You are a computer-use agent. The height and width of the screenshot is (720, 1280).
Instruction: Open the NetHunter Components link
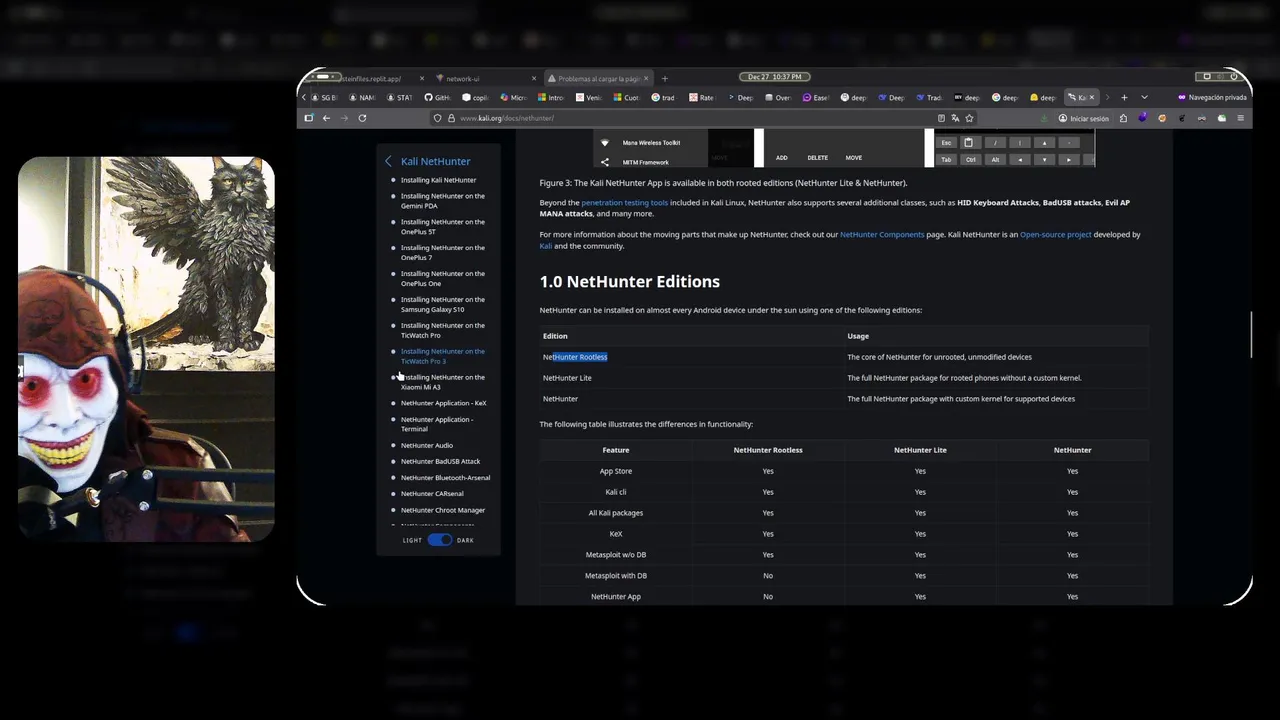coord(882,234)
